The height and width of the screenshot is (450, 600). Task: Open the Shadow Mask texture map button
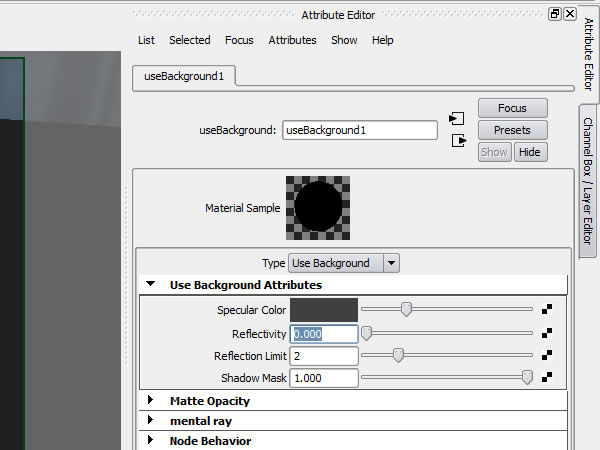pyautogui.click(x=547, y=377)
